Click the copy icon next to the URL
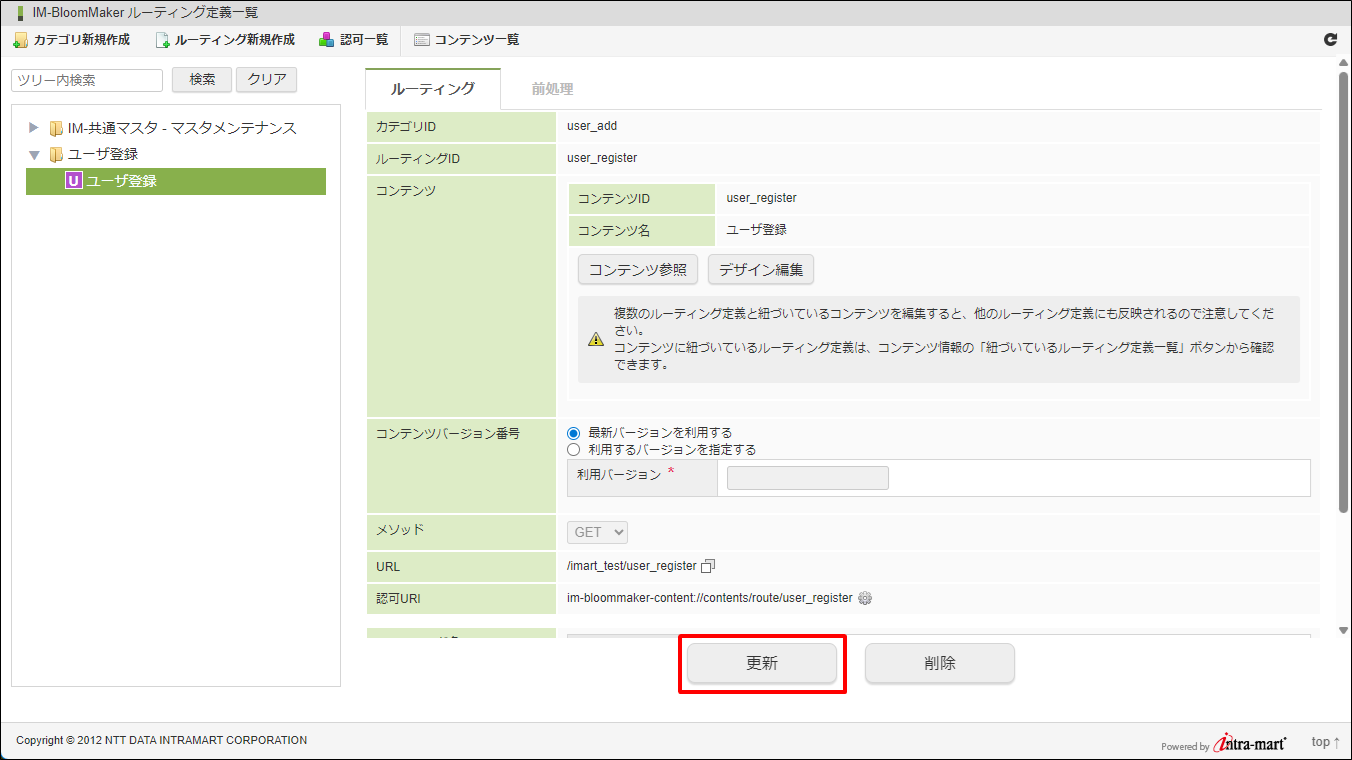Image resolution: width=1352 pixels, height=760 pixels. (x=708, y=566)
